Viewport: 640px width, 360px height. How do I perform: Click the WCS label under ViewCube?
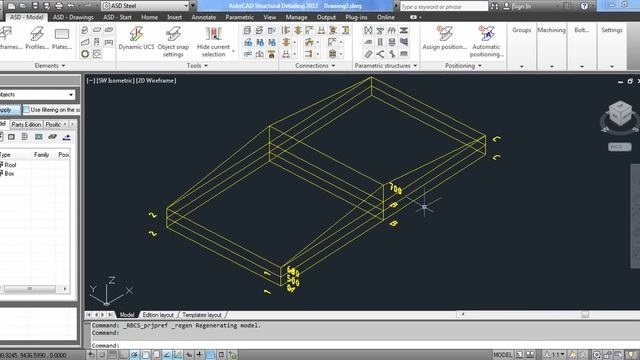619,147
